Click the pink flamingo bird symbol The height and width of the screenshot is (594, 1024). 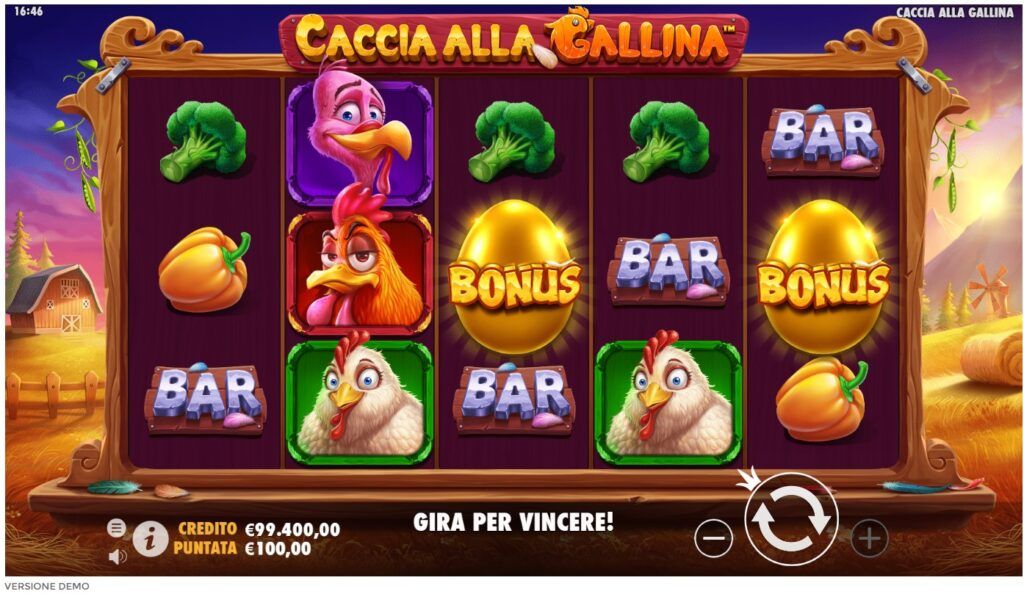pyautogui.click(x=360, y=133)
